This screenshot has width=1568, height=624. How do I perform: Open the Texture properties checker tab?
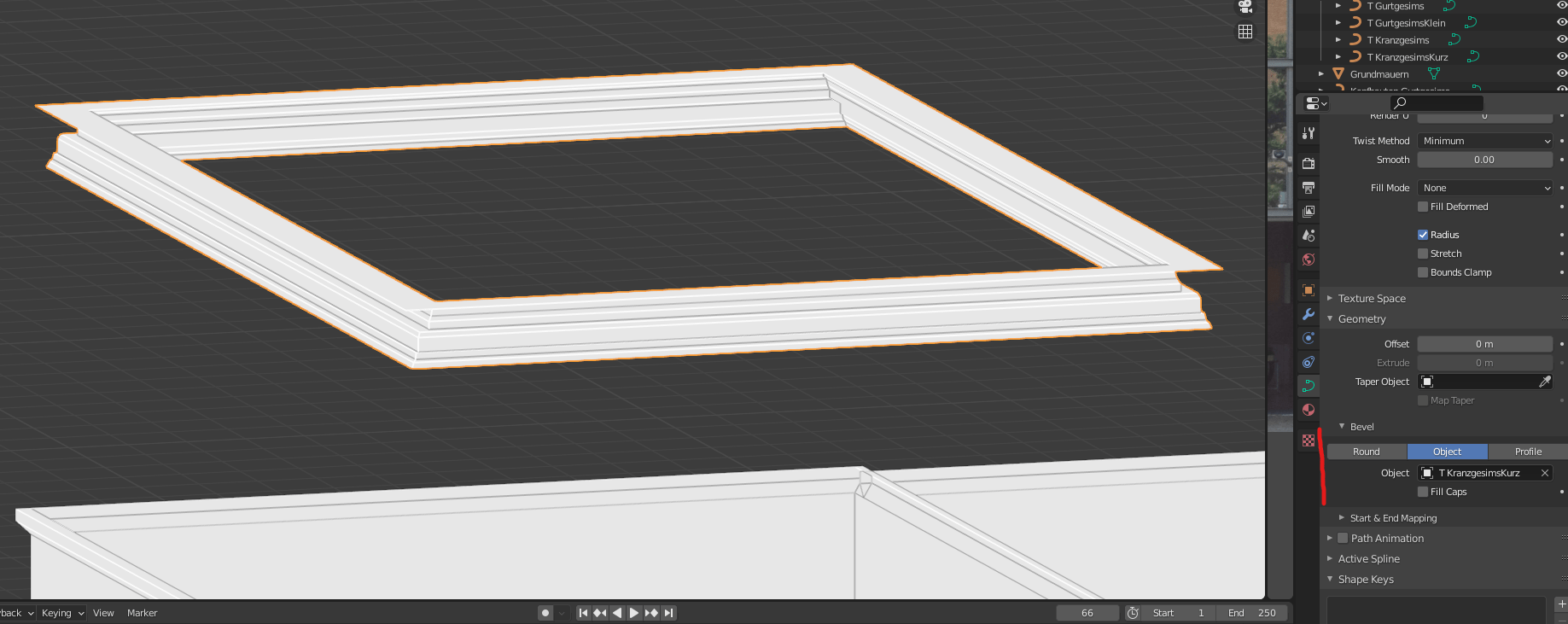coord(1309,440)
